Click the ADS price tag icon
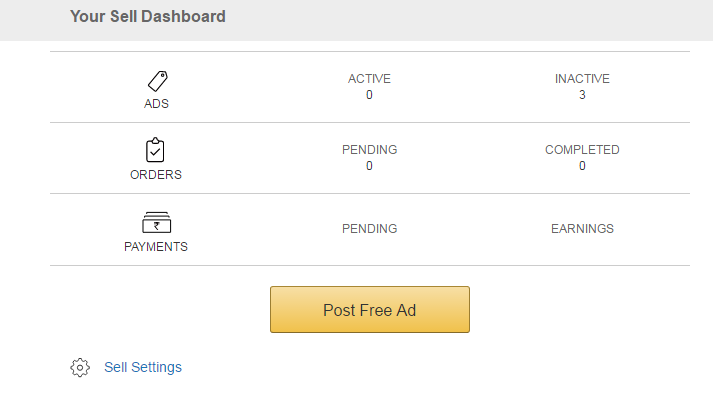713x405 pixels. (156, 81)
